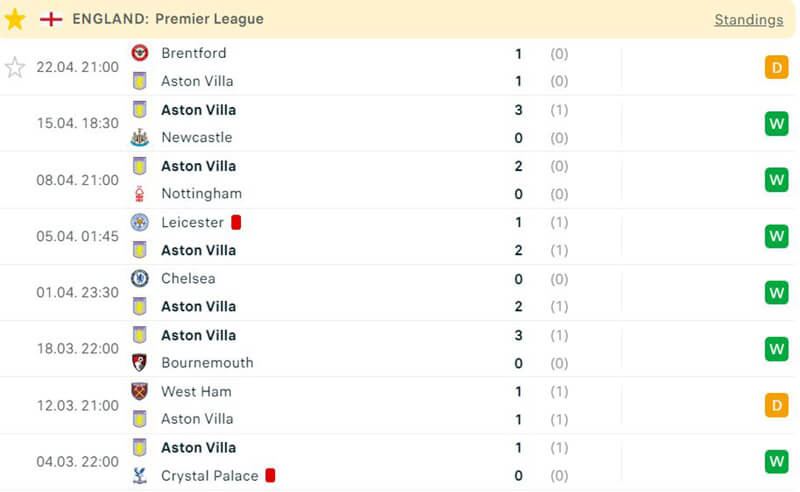Click the Crystal Palace club crest

pos(140,475)
